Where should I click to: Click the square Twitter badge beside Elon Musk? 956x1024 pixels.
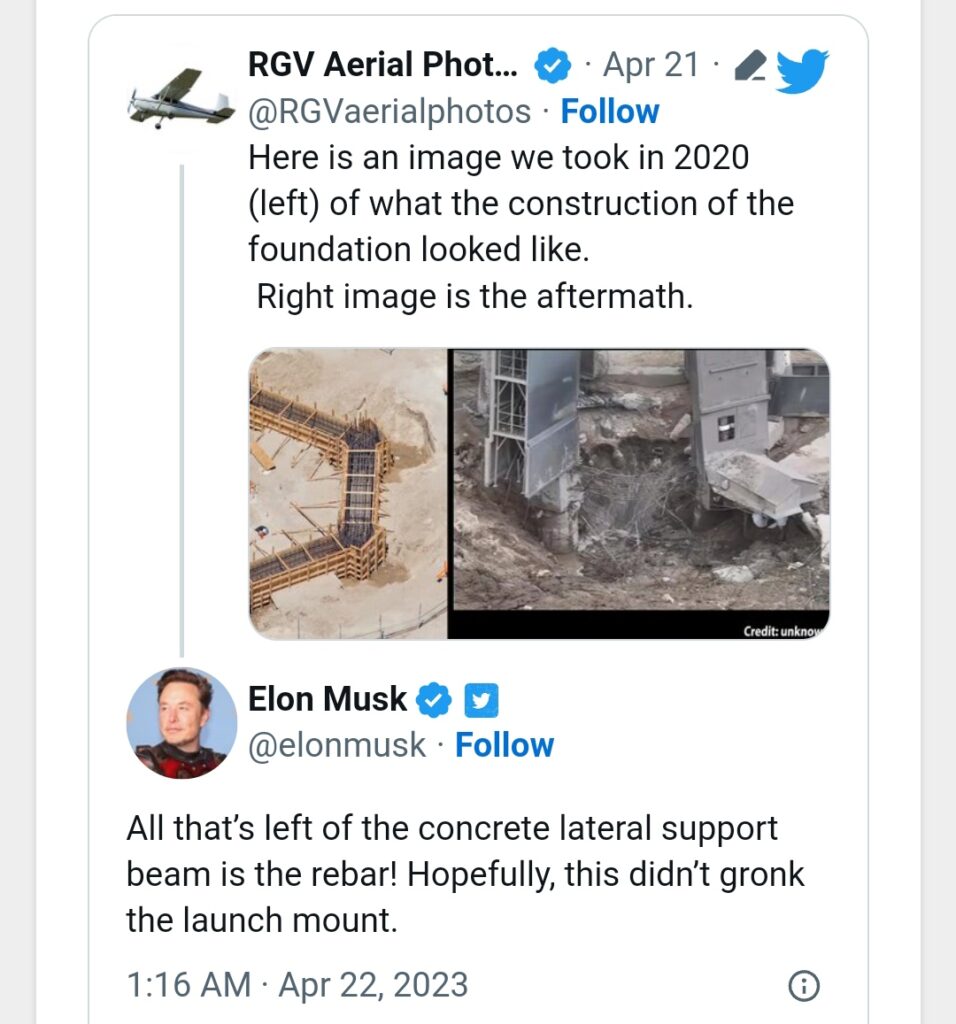tap(482, 700)
